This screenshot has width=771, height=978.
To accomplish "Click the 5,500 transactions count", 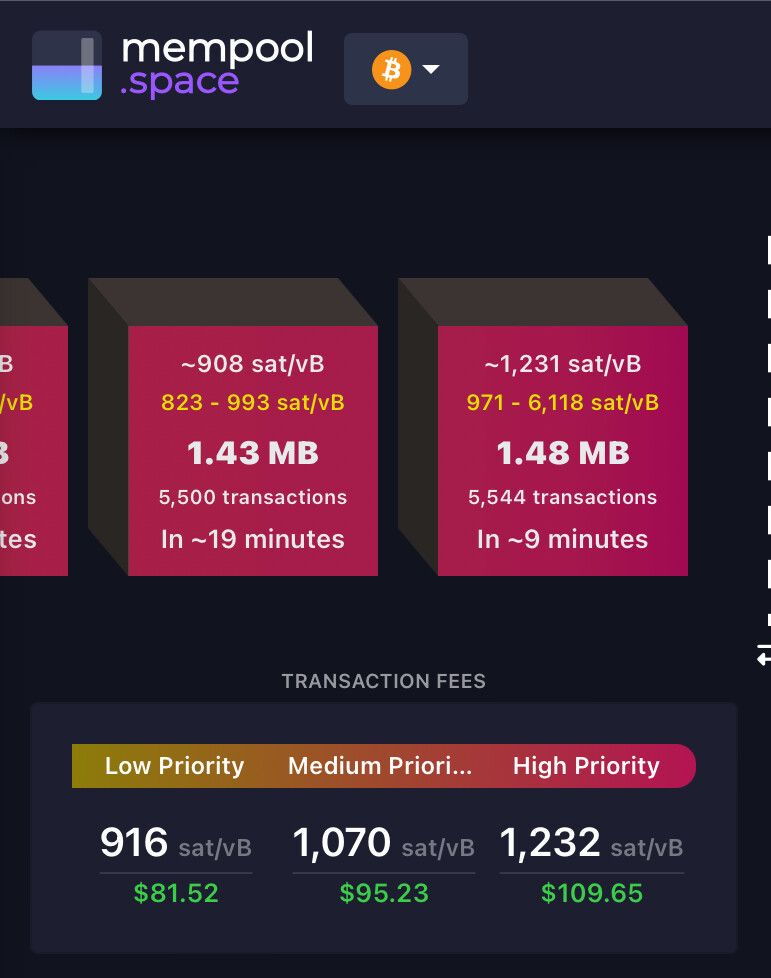I will [x=252, y=497].
